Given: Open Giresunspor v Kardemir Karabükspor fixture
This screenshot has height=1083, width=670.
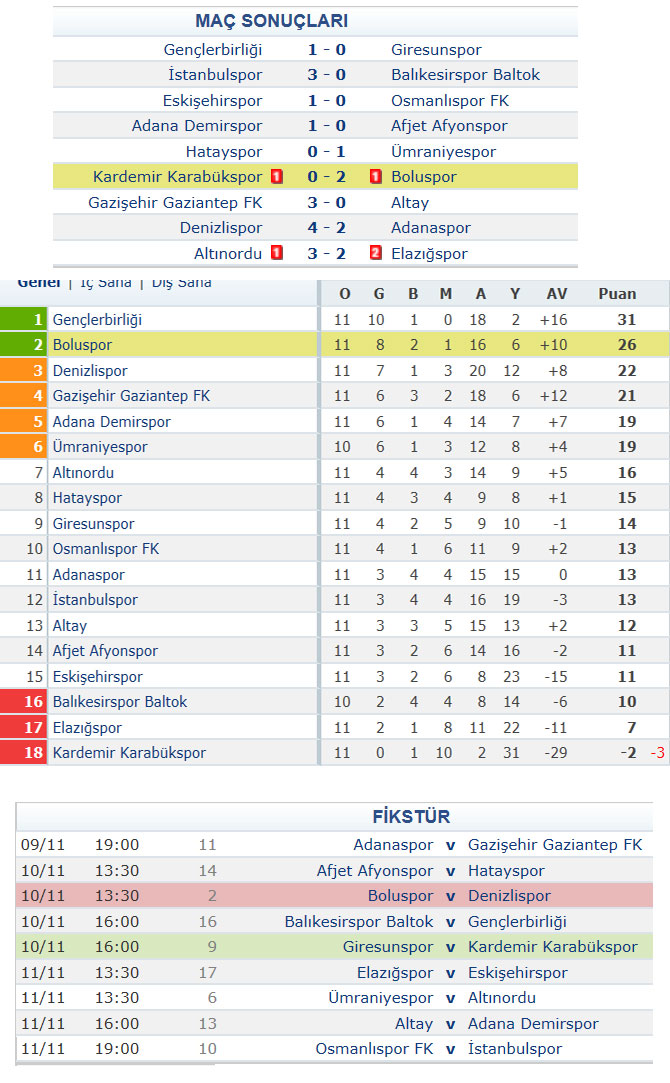Looking at the screenshot, I should pyautogui.click(x=334, y=947).
